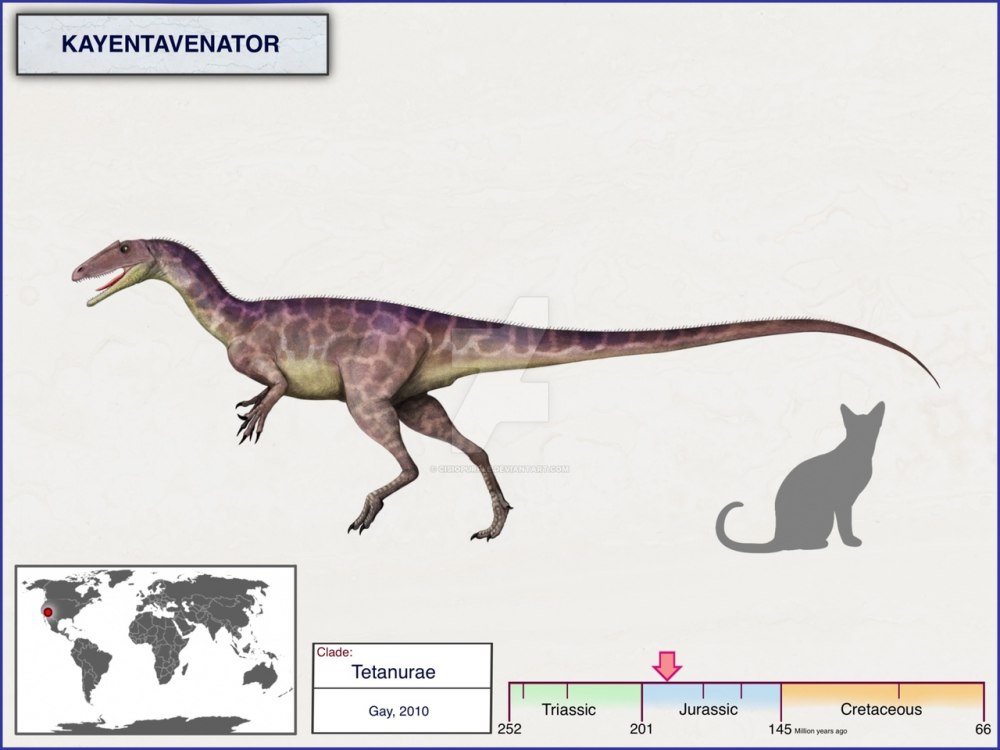Click the red location dot on map
Viewport: 1000px width, 750px height.
click(x=47, y=612)
